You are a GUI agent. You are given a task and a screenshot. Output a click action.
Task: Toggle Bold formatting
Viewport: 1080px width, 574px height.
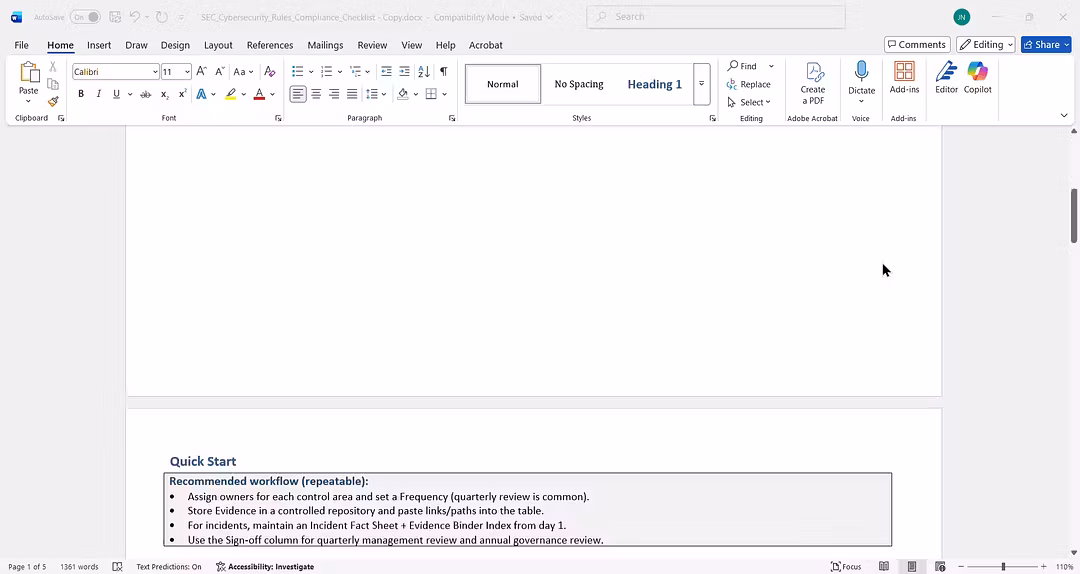[81, 94]
